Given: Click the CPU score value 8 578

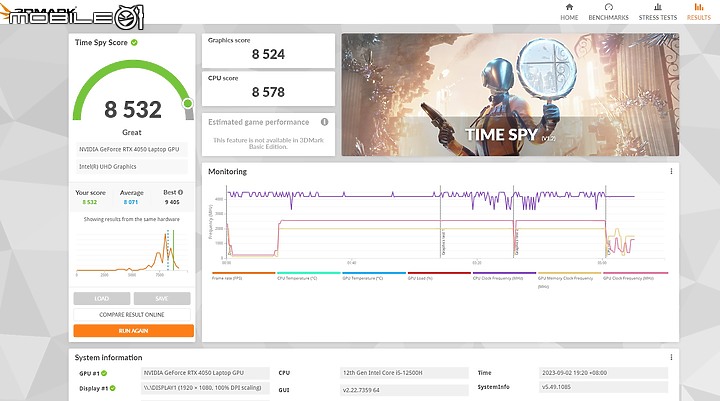Looking at the screenshot, I should [268, 92].
